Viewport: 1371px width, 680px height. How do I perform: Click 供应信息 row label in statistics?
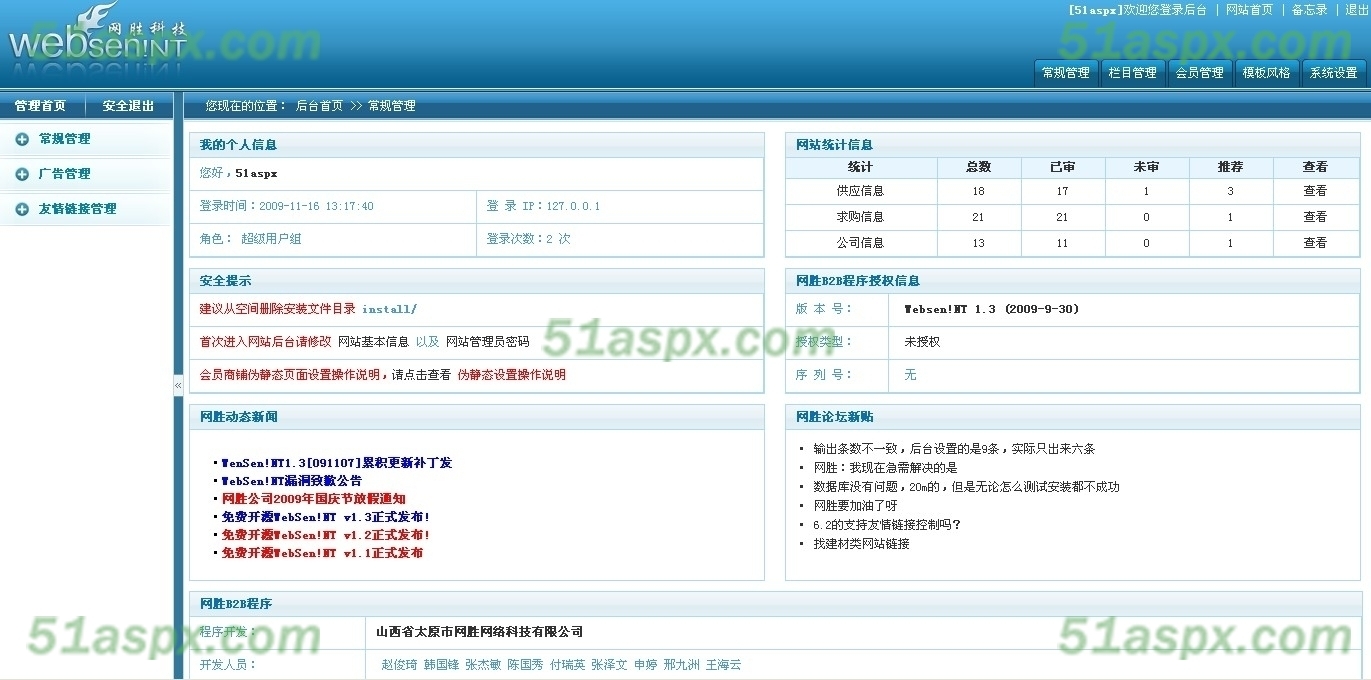pos(860,191)
